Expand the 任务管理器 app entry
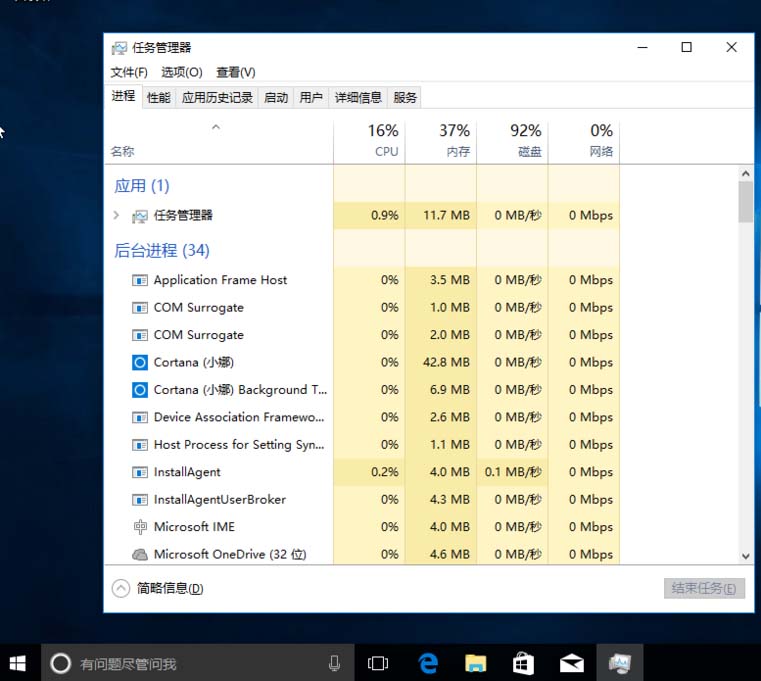This screenshot has height=681, width=761. pyautogui.click(x=117, y=215)
